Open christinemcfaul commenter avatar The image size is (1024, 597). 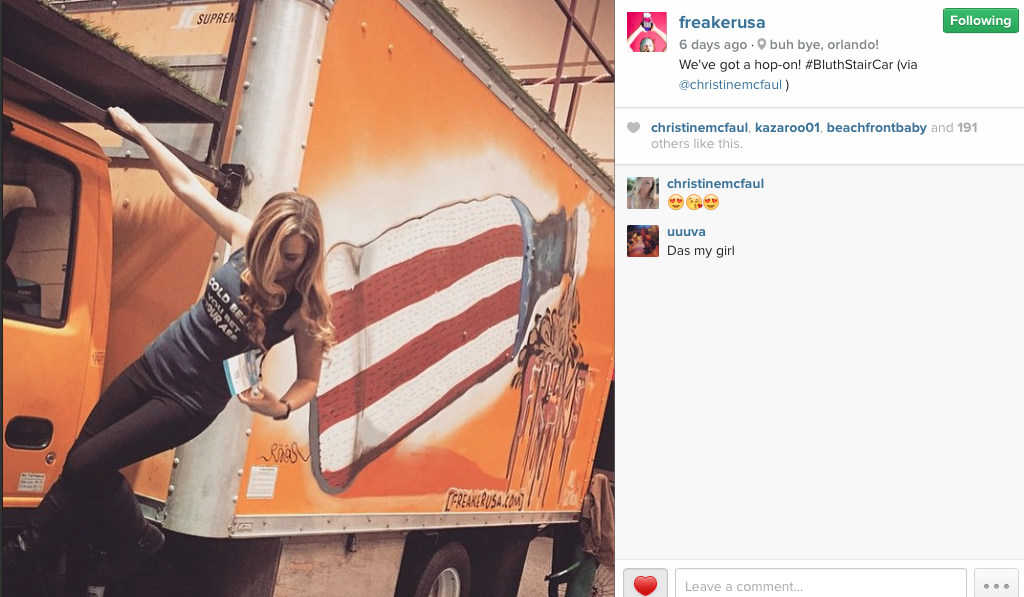click(x=643, y=193)
